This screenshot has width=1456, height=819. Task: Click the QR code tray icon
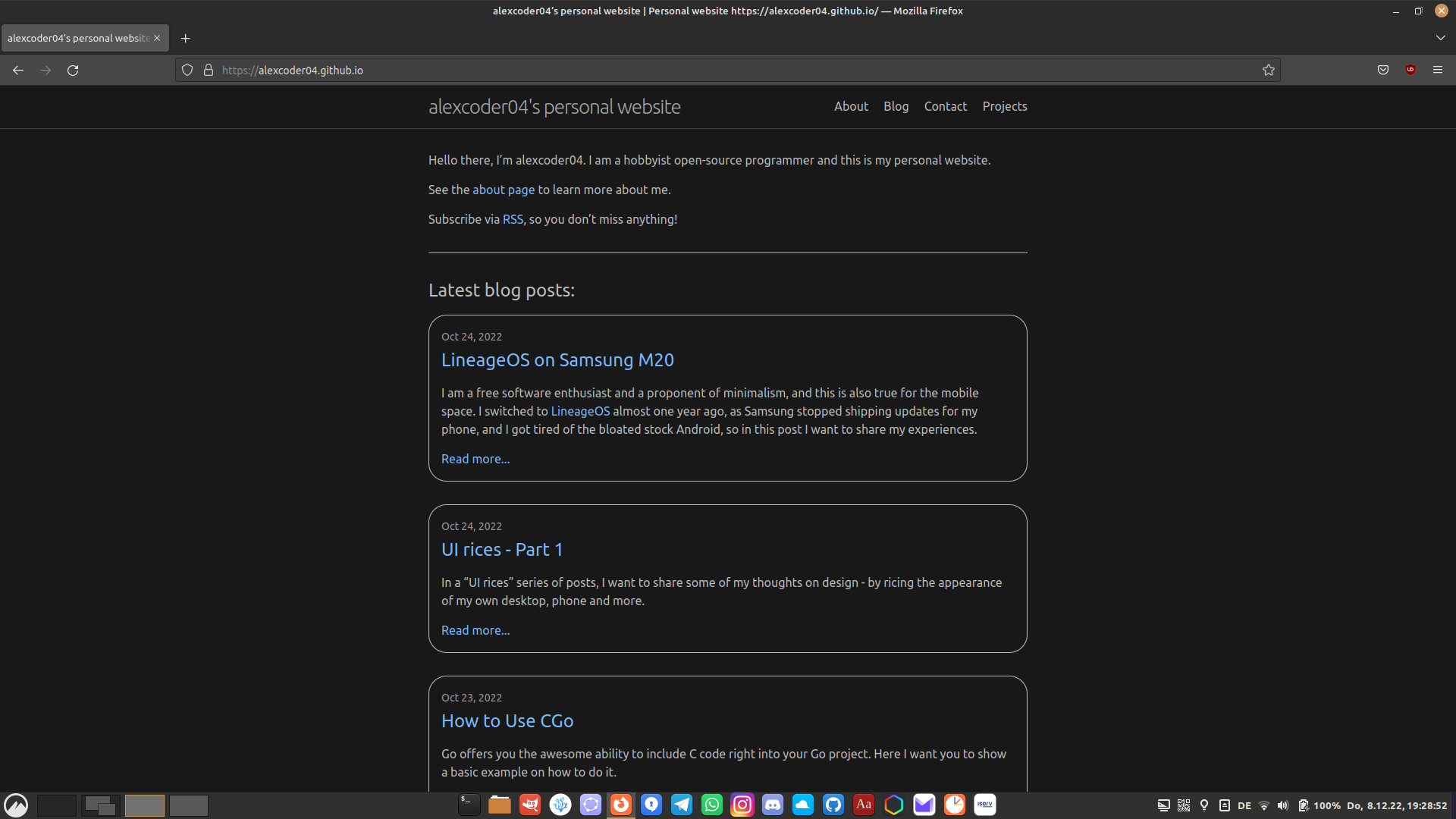tap(1184, 805)
